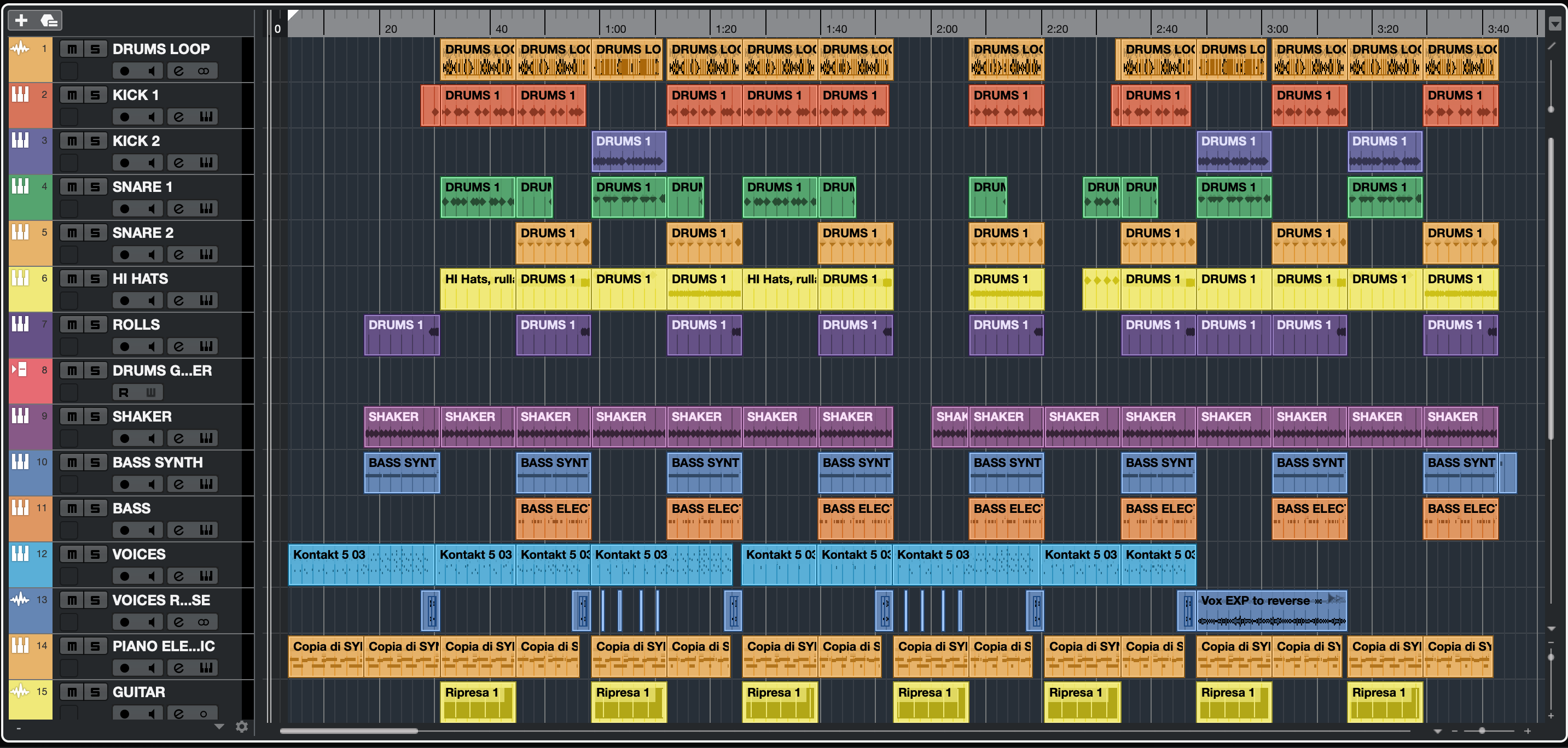Screen dimensions: 1568x748
Task: Open horizontal zoom presets dropdown arrow
Action: (x=1437, y=731)
